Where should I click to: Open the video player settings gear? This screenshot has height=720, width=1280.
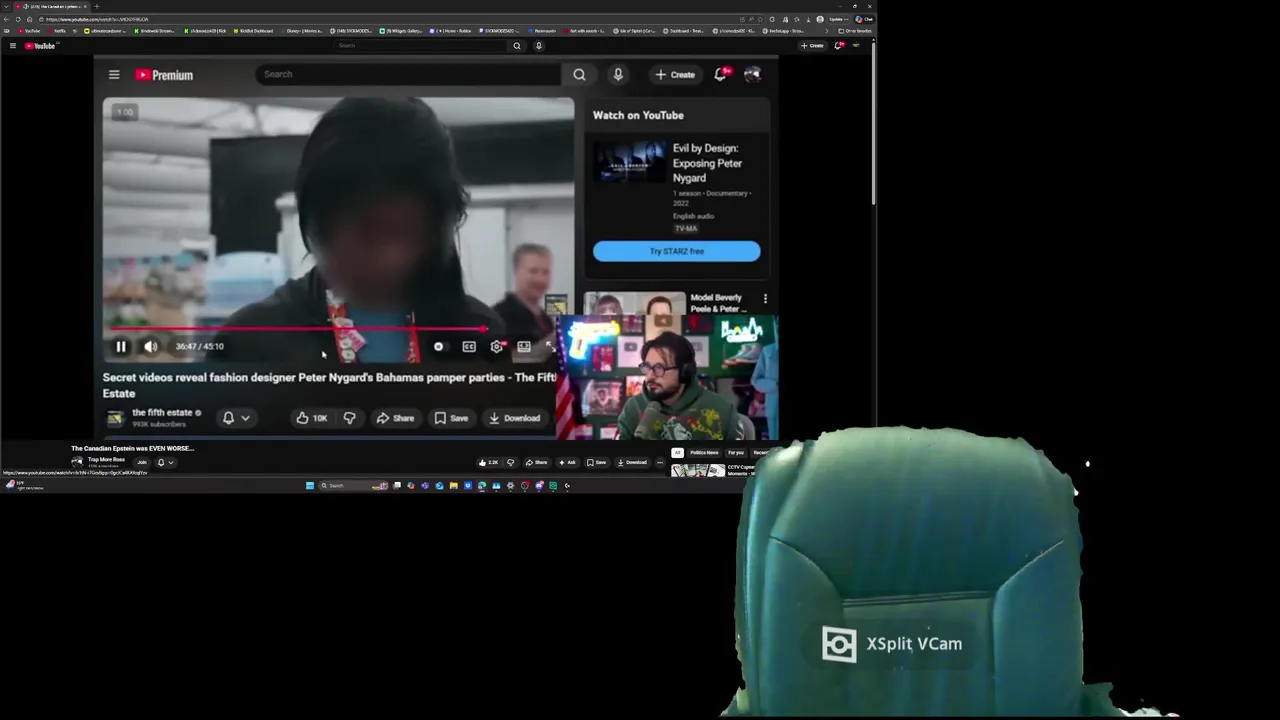coord(497,347)
